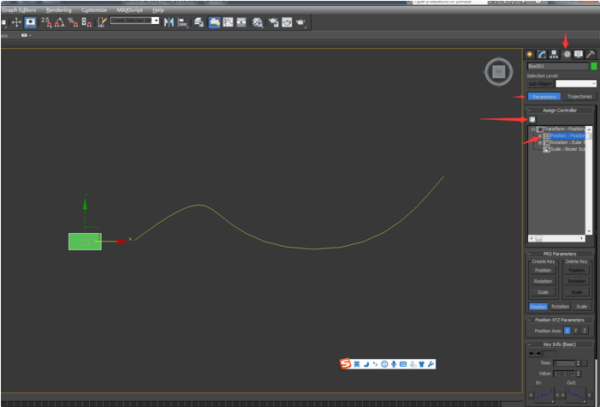Click the green object color swatch

pyautogui.click(x=594, y=66)
